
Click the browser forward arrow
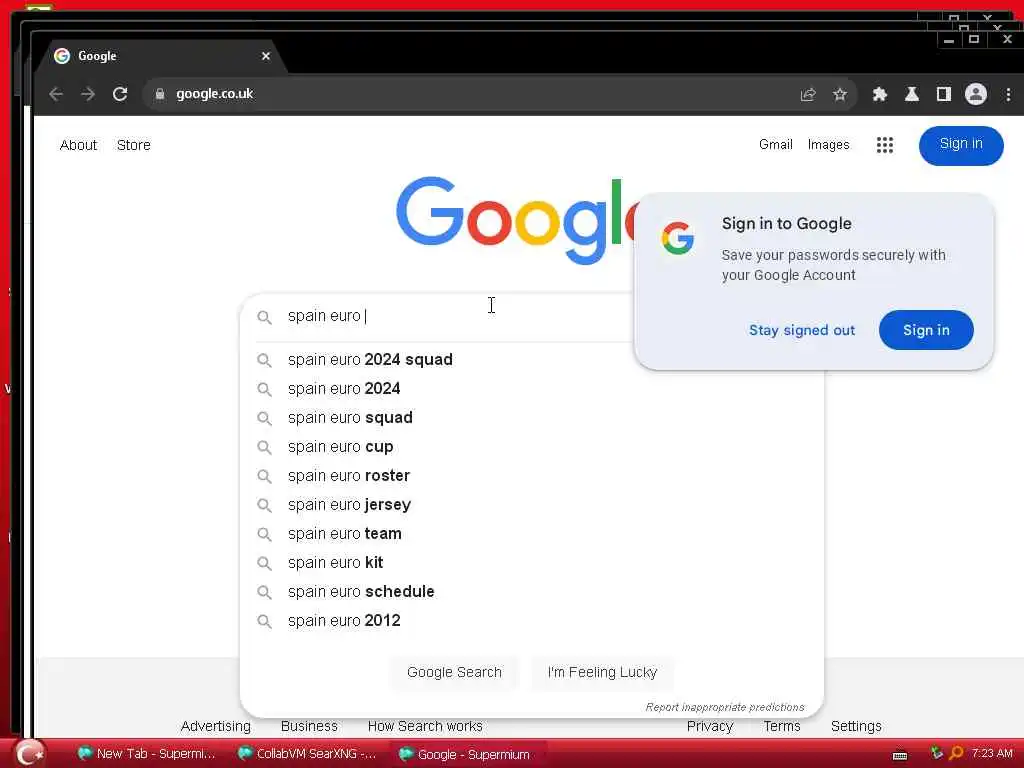tap(88, 94)
